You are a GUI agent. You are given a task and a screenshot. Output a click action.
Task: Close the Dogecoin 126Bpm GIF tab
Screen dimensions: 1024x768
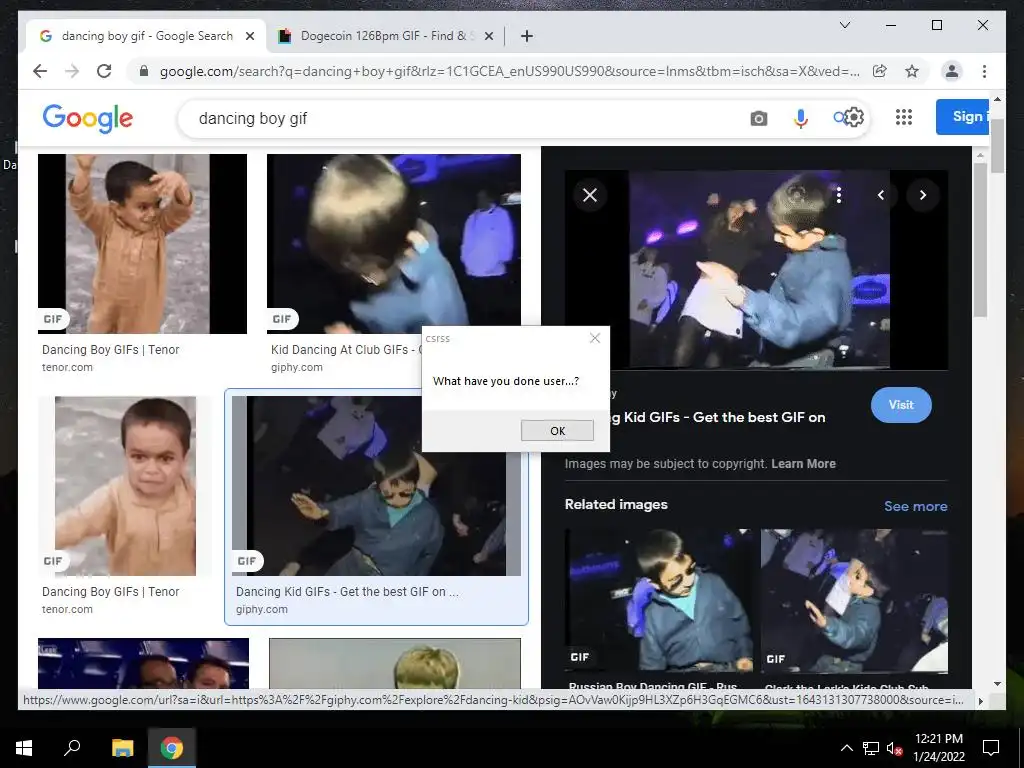(x=488, y=36)
